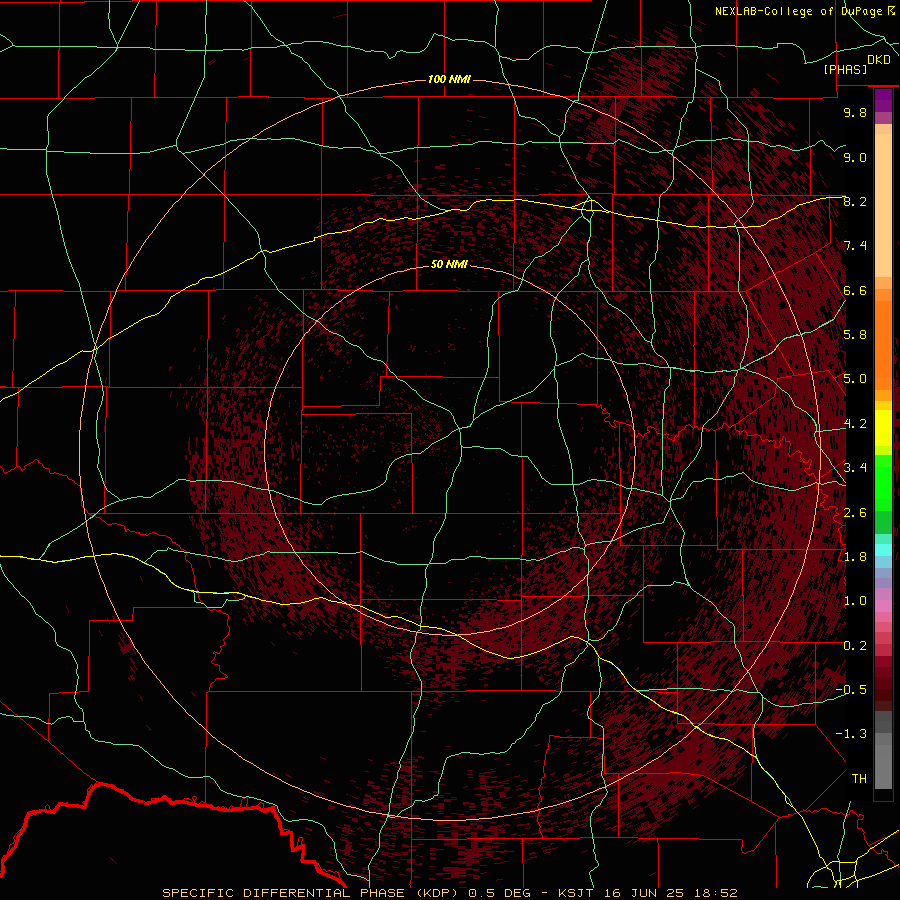The image size is (900, 900).
Task: Click the NEXLAB-College of DuPage label
Action: 800,11
